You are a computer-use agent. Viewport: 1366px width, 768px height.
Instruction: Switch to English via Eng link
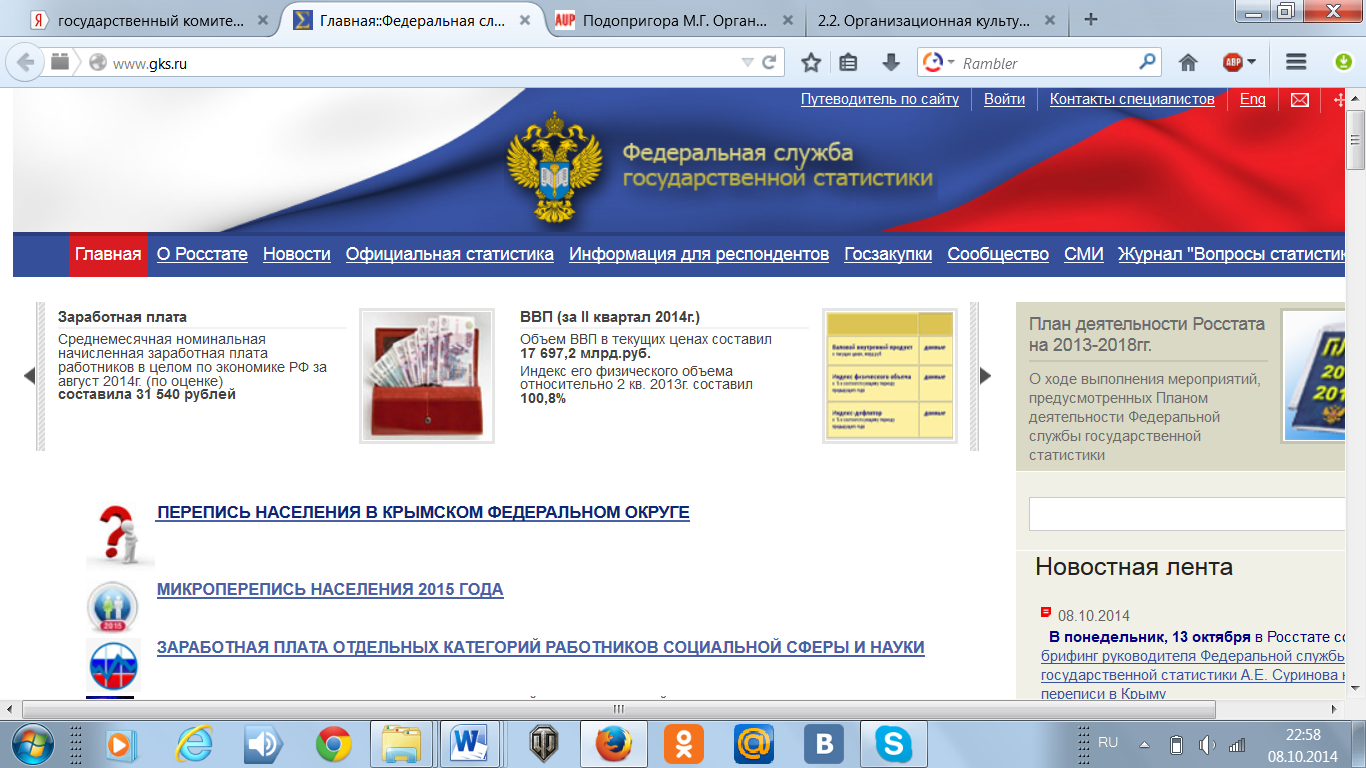click(1253, 99)
